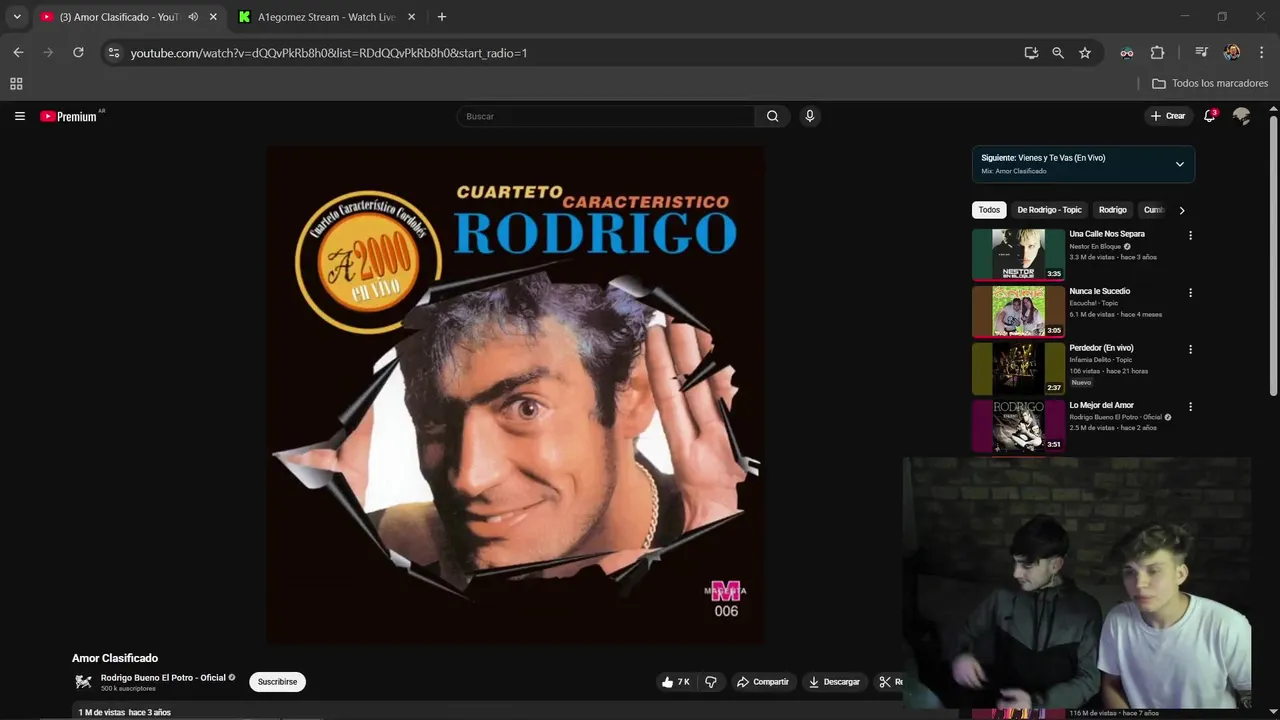Image resolution: width=1280 pixels, height=720 pixels.
Task: Open the Crear menu button
Action: pos(1168,116)
